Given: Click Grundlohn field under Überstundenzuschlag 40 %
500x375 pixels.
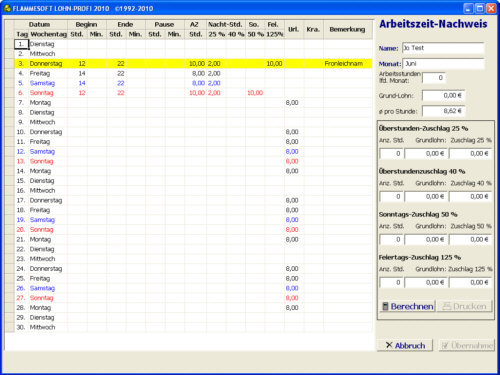Looking at the screenshot, I should [426, 196].
